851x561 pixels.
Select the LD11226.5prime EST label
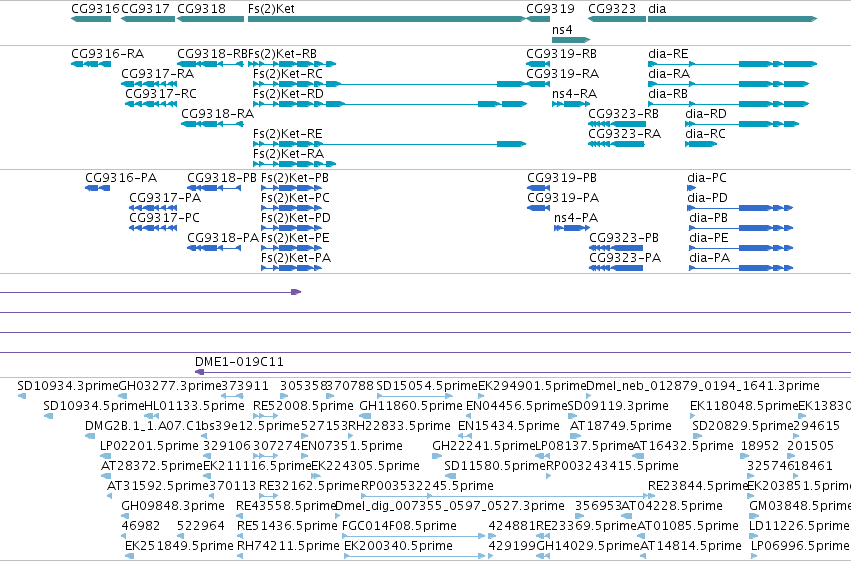click(798, 527)
